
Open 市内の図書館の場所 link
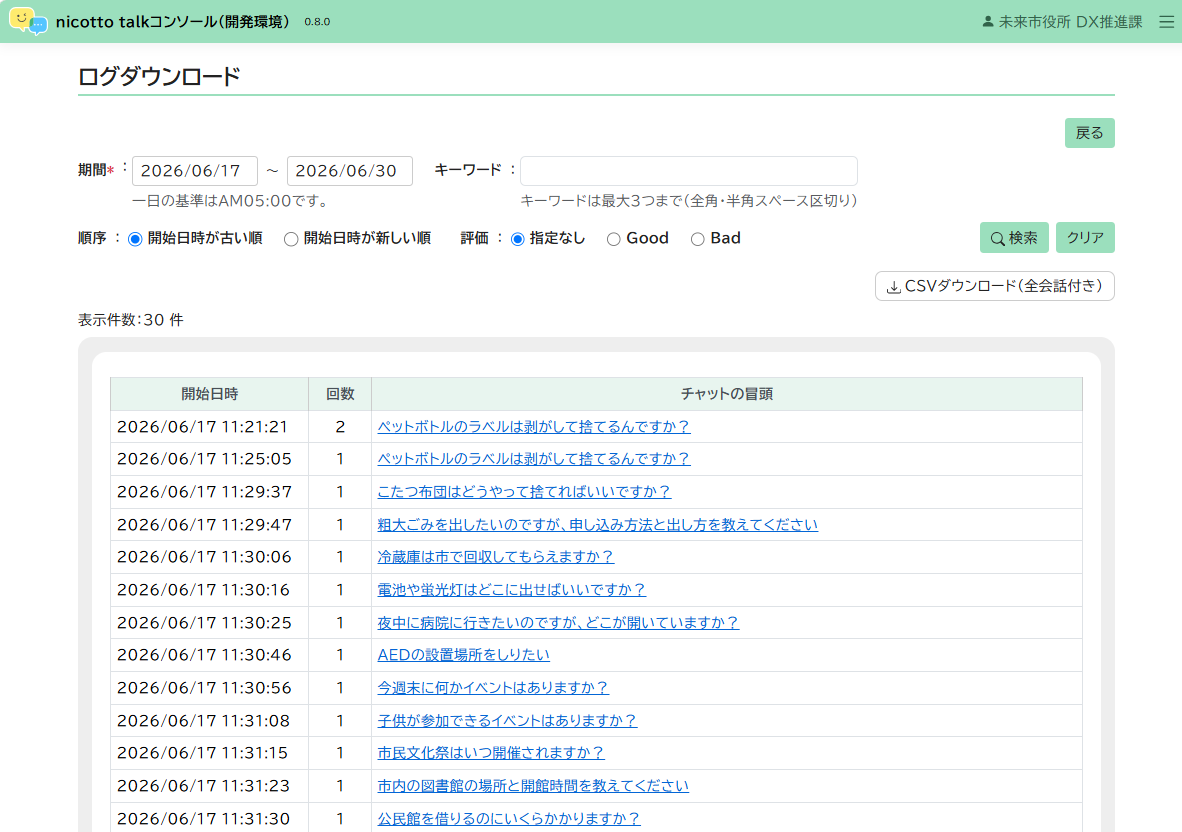tap(533, 786)
